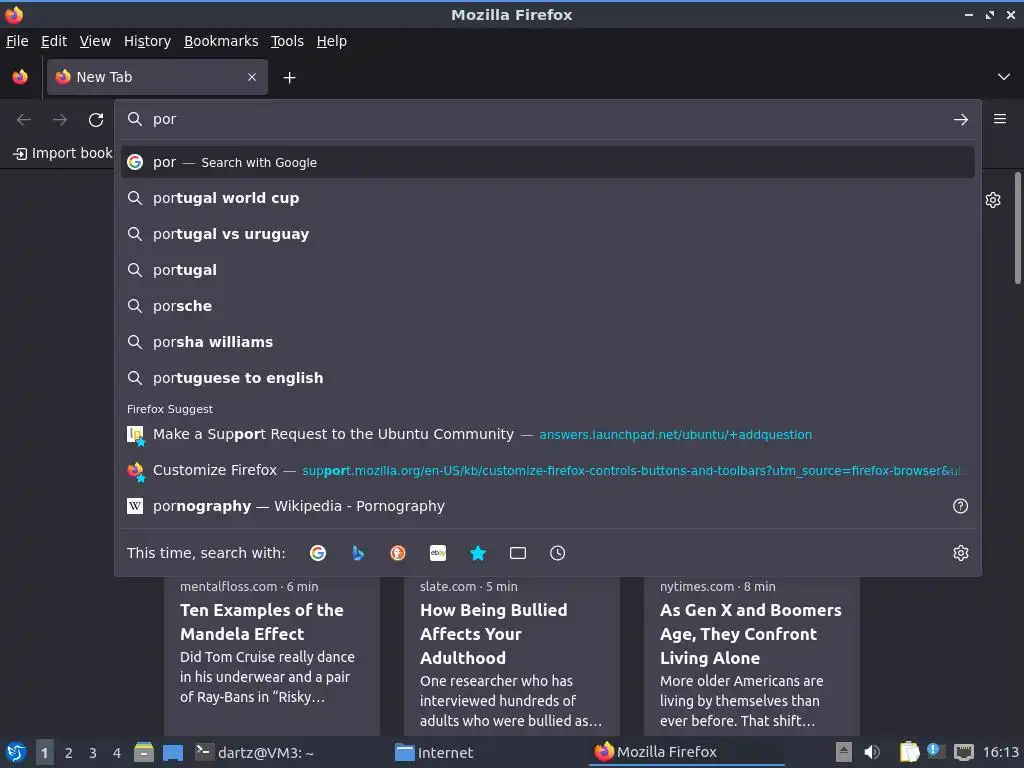Open As Gen X and Boomers Age article
Viewport: 1024px width, 768px height.
pyautogui.click(x=752, y=655)
